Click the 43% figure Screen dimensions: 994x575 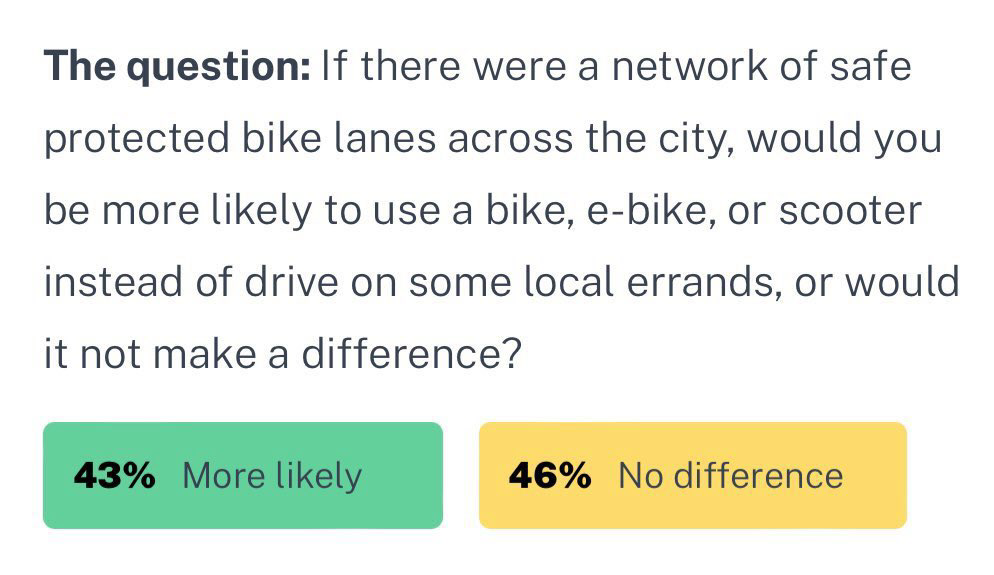coord(114,476)
